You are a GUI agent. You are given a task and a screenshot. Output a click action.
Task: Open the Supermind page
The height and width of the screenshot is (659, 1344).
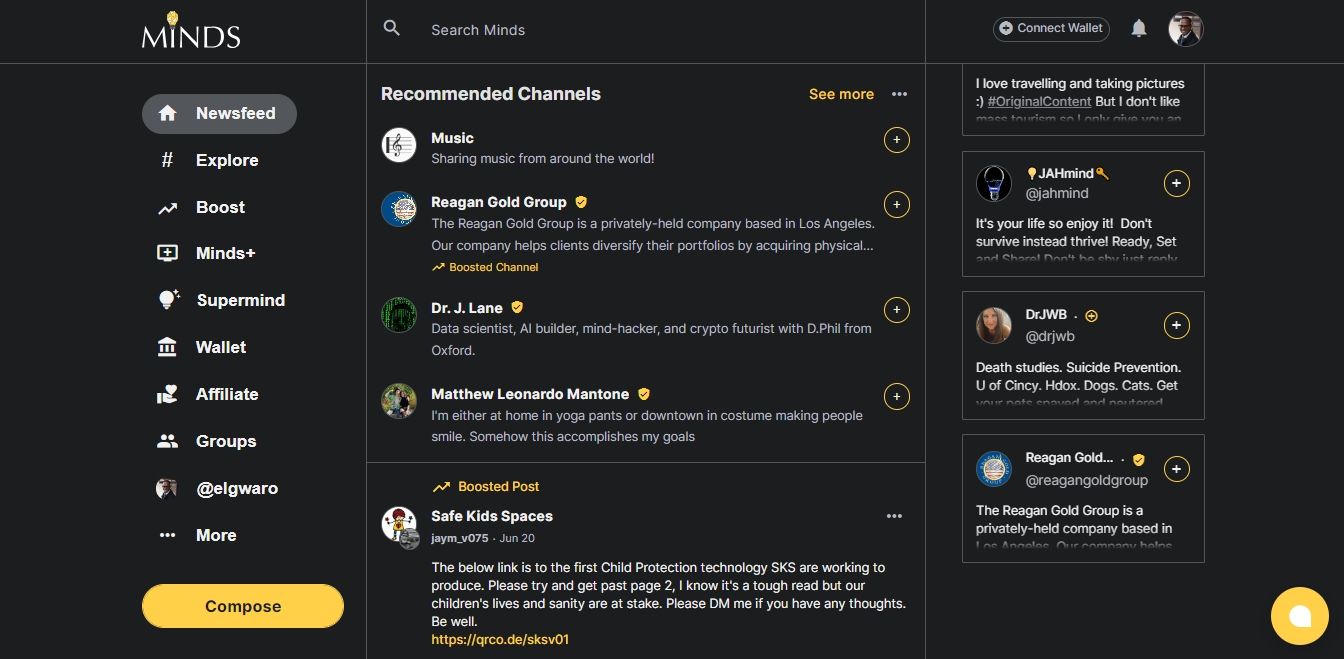(x=240, y=300)
